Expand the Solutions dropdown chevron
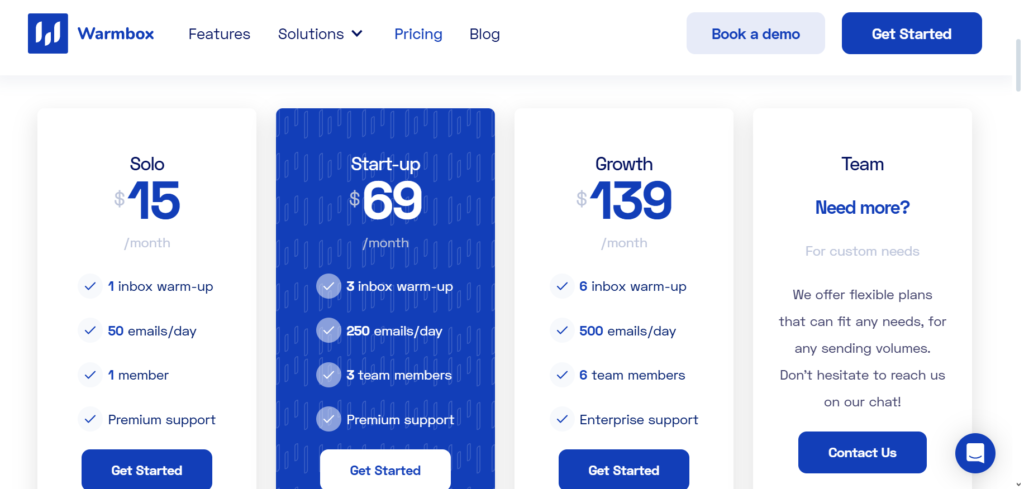Viewport: 1024px width, 489px height. coord(357,34)
